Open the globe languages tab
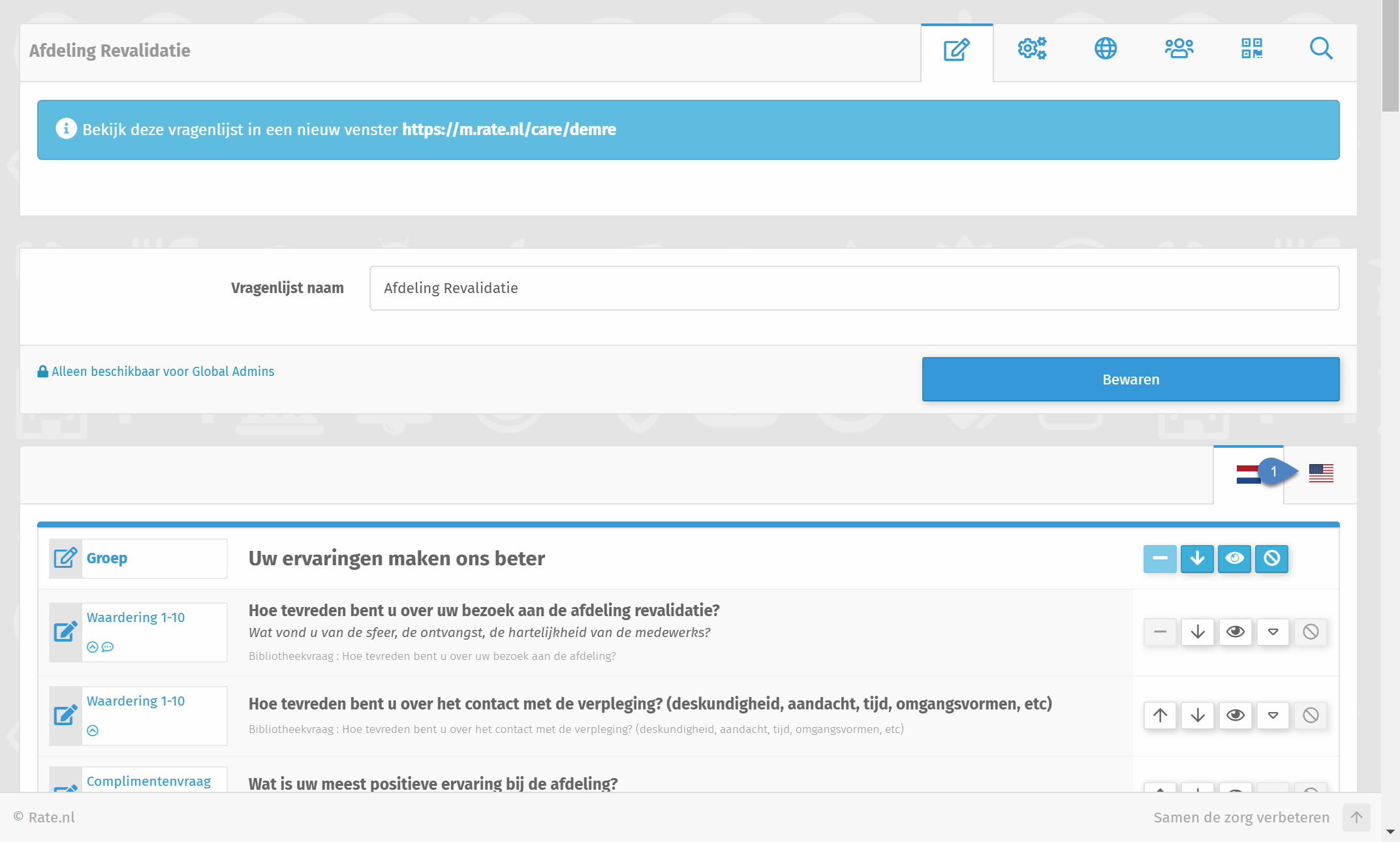Screen dimensions: 1400x842 pyautogui.click(x=1105, y=49)
